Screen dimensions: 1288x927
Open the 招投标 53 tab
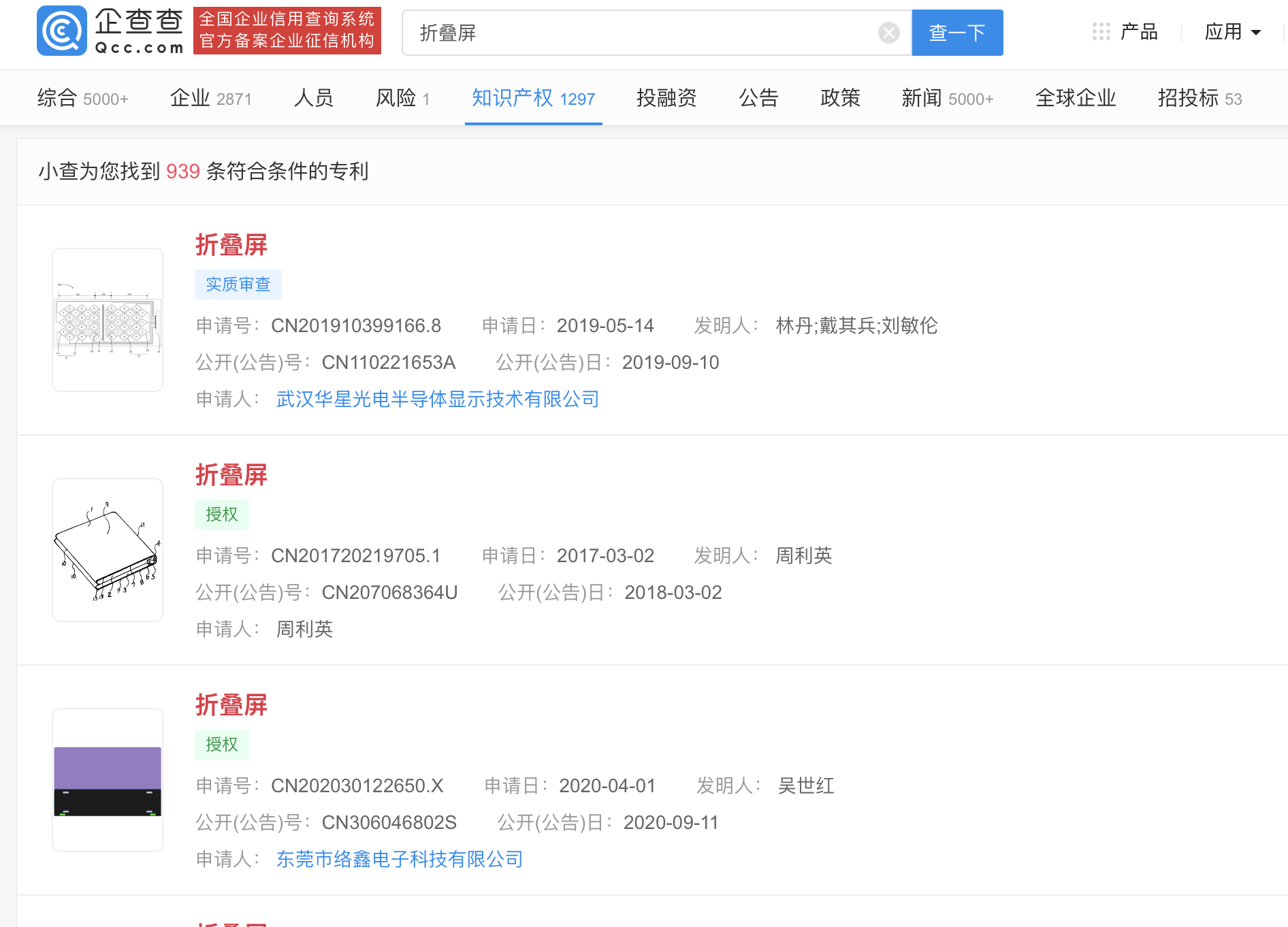[x=1200, y=98]
